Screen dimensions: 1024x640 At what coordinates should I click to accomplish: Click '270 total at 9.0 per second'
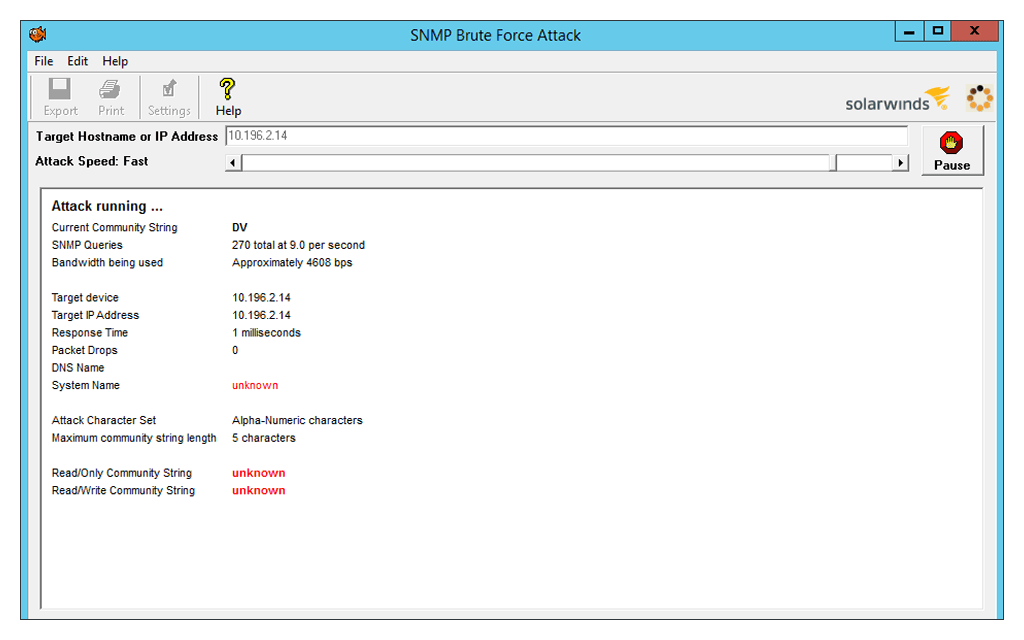[298, 245]
